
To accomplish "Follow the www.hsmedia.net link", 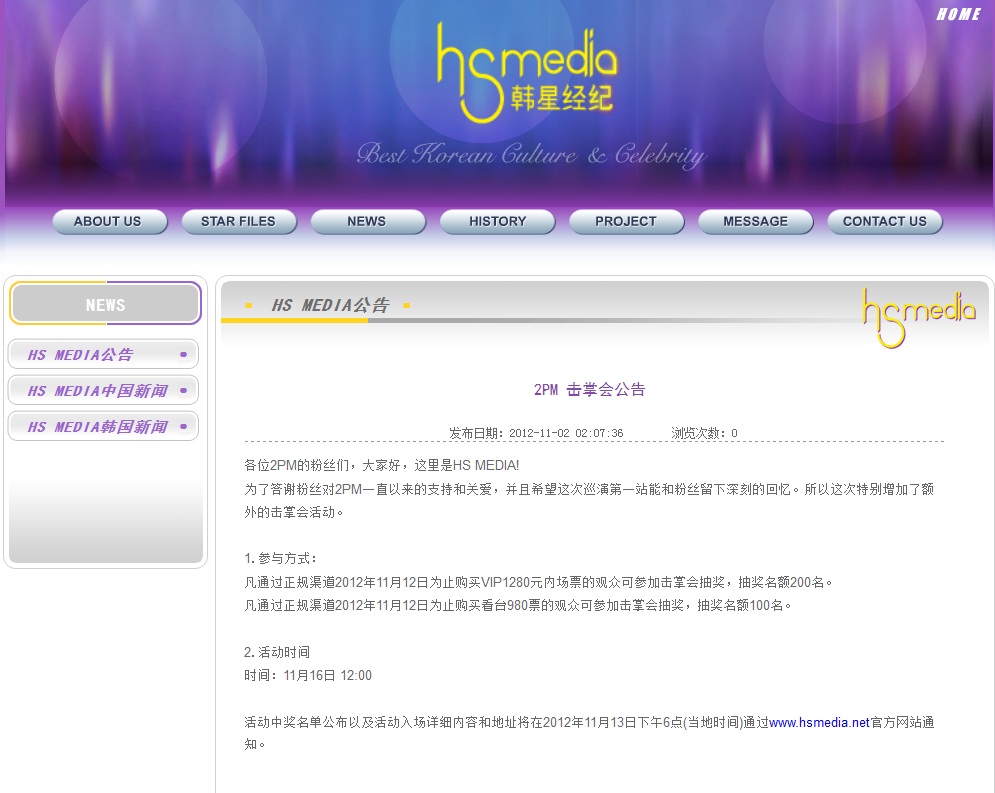I will click(819, 722).
